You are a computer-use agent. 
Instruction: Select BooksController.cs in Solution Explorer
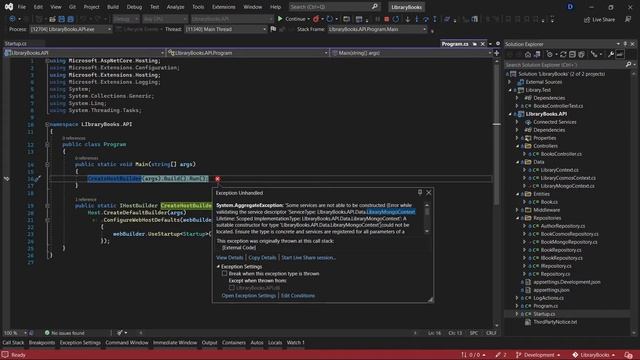(x=561, y=154)
